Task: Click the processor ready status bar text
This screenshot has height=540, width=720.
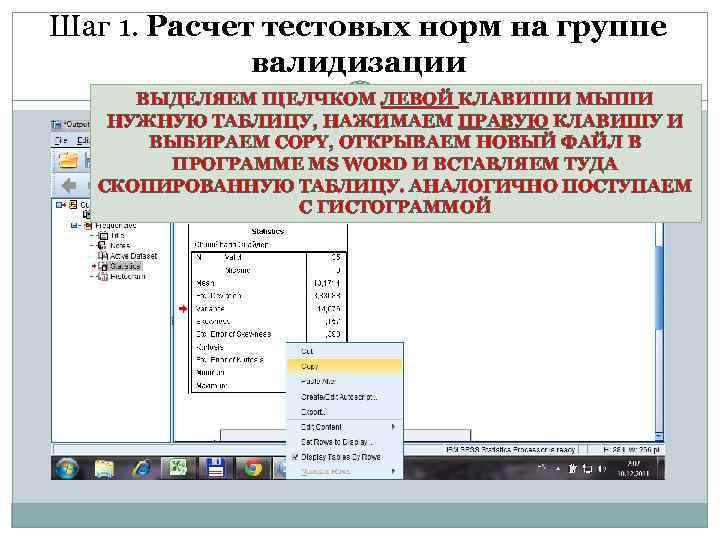Action: [x=511, y=450]
